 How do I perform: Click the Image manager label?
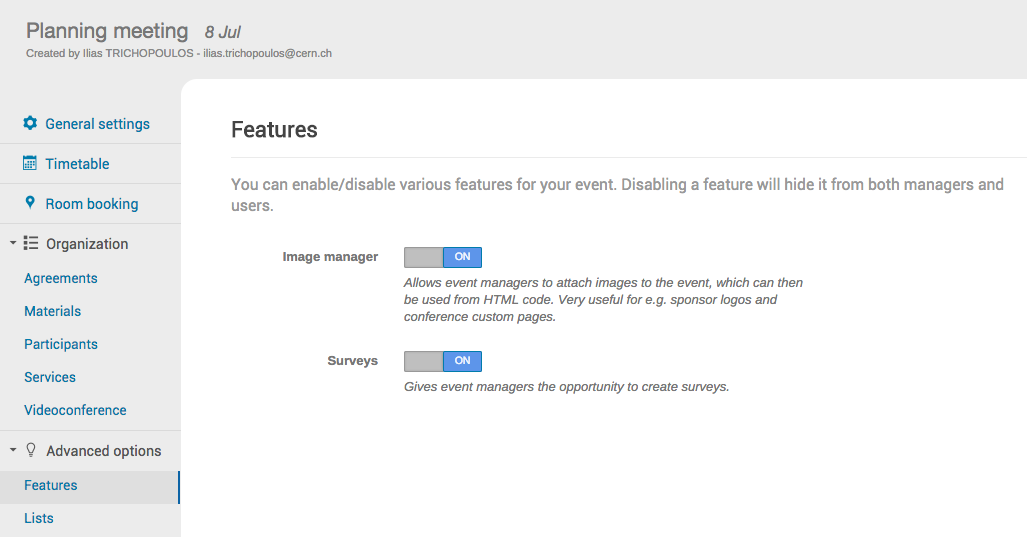pos(330,257)
